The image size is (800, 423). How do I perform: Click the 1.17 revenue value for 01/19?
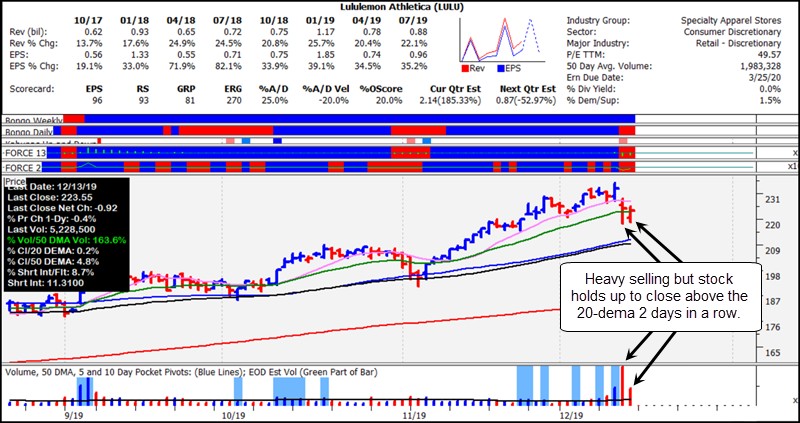tap(327, 32)
